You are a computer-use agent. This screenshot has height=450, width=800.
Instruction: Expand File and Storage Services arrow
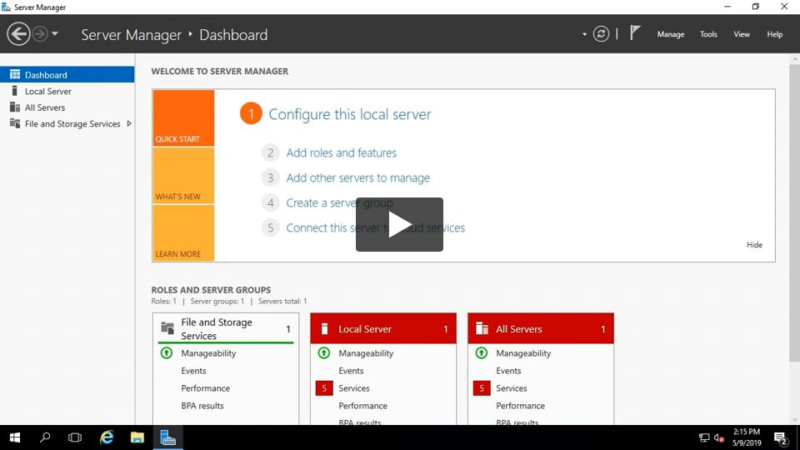[129, 124]
